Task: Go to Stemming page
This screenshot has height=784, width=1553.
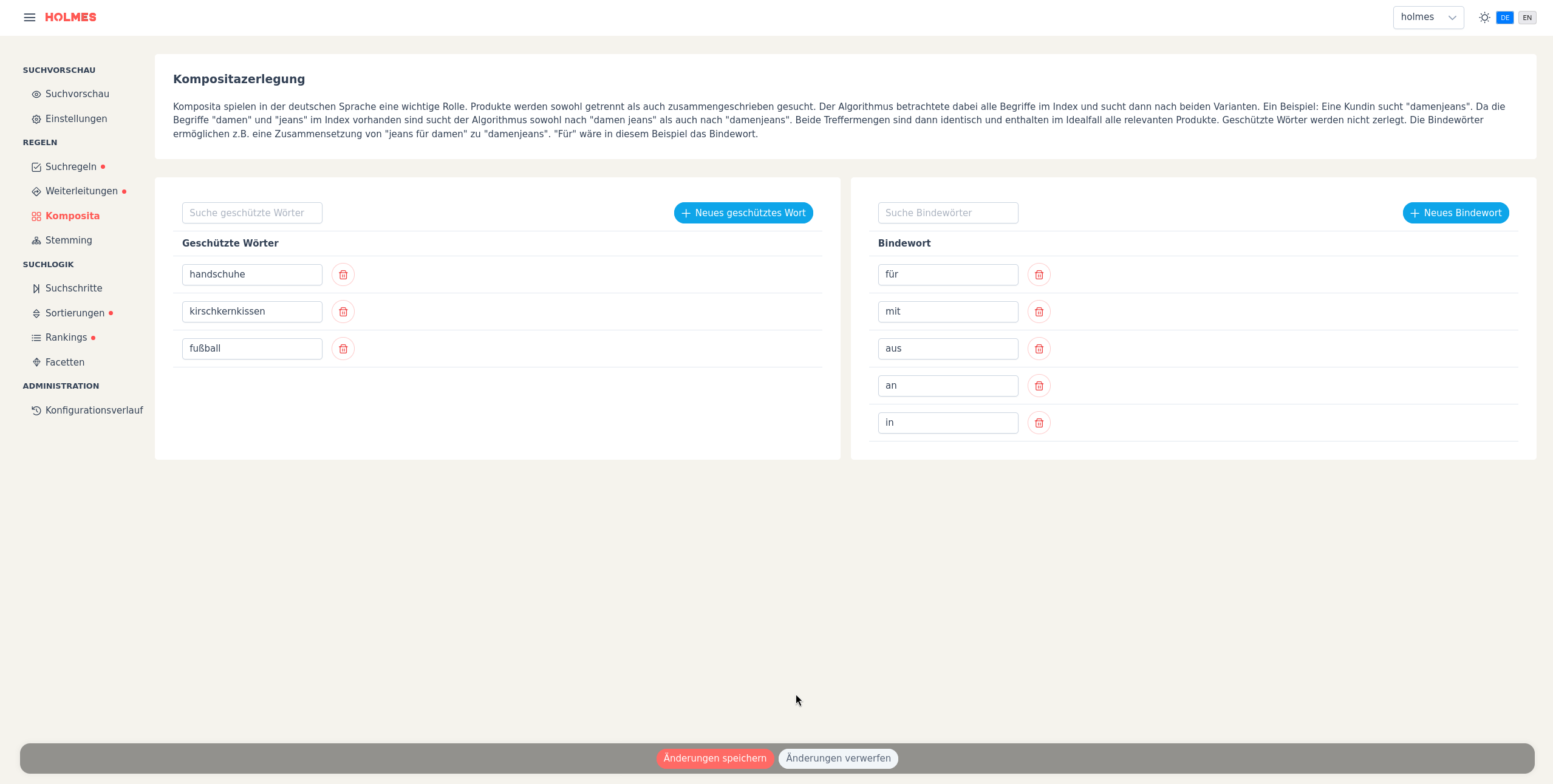Action: (x=69, y=240)
